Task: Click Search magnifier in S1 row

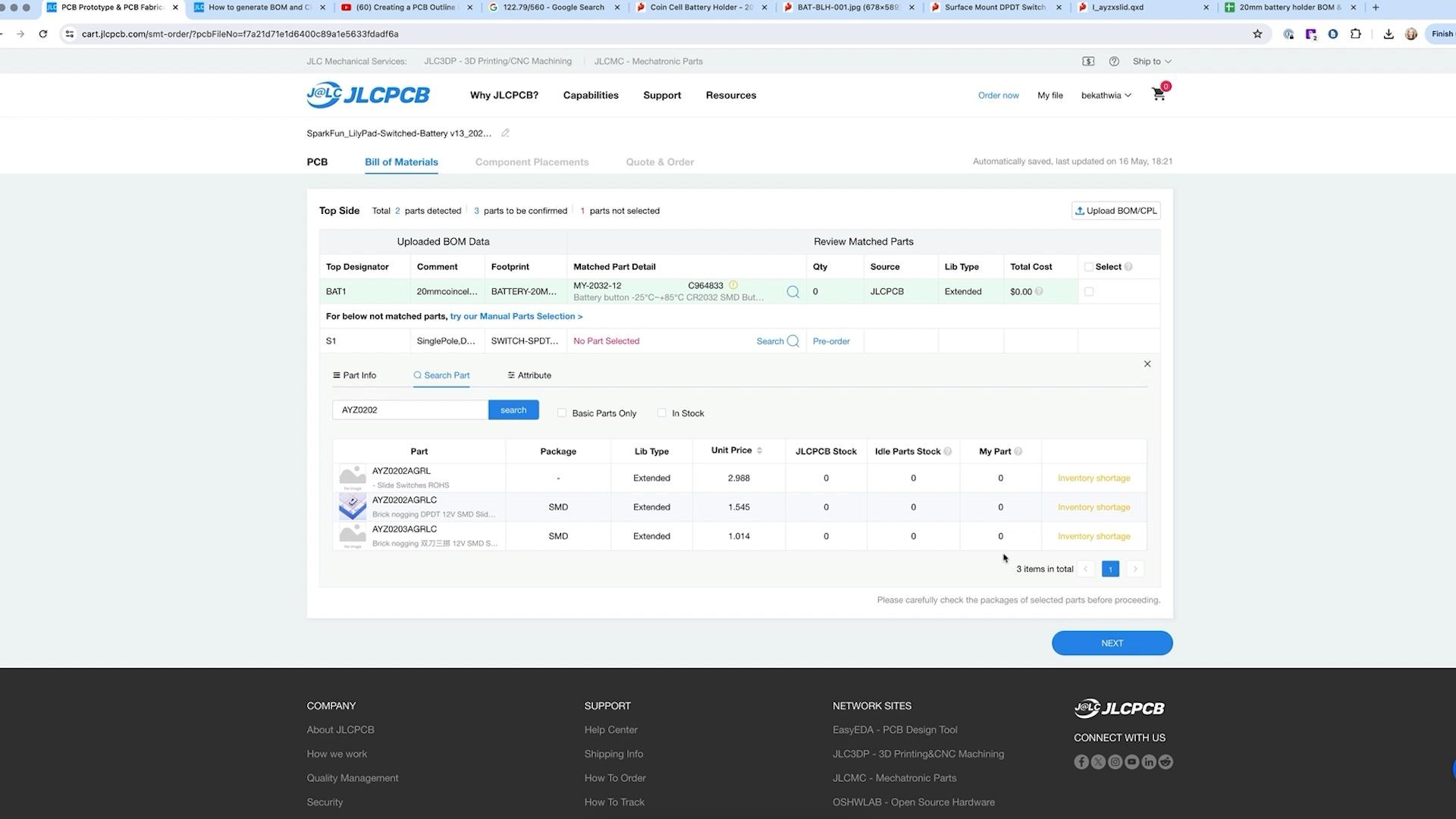Action: (793, 341)
